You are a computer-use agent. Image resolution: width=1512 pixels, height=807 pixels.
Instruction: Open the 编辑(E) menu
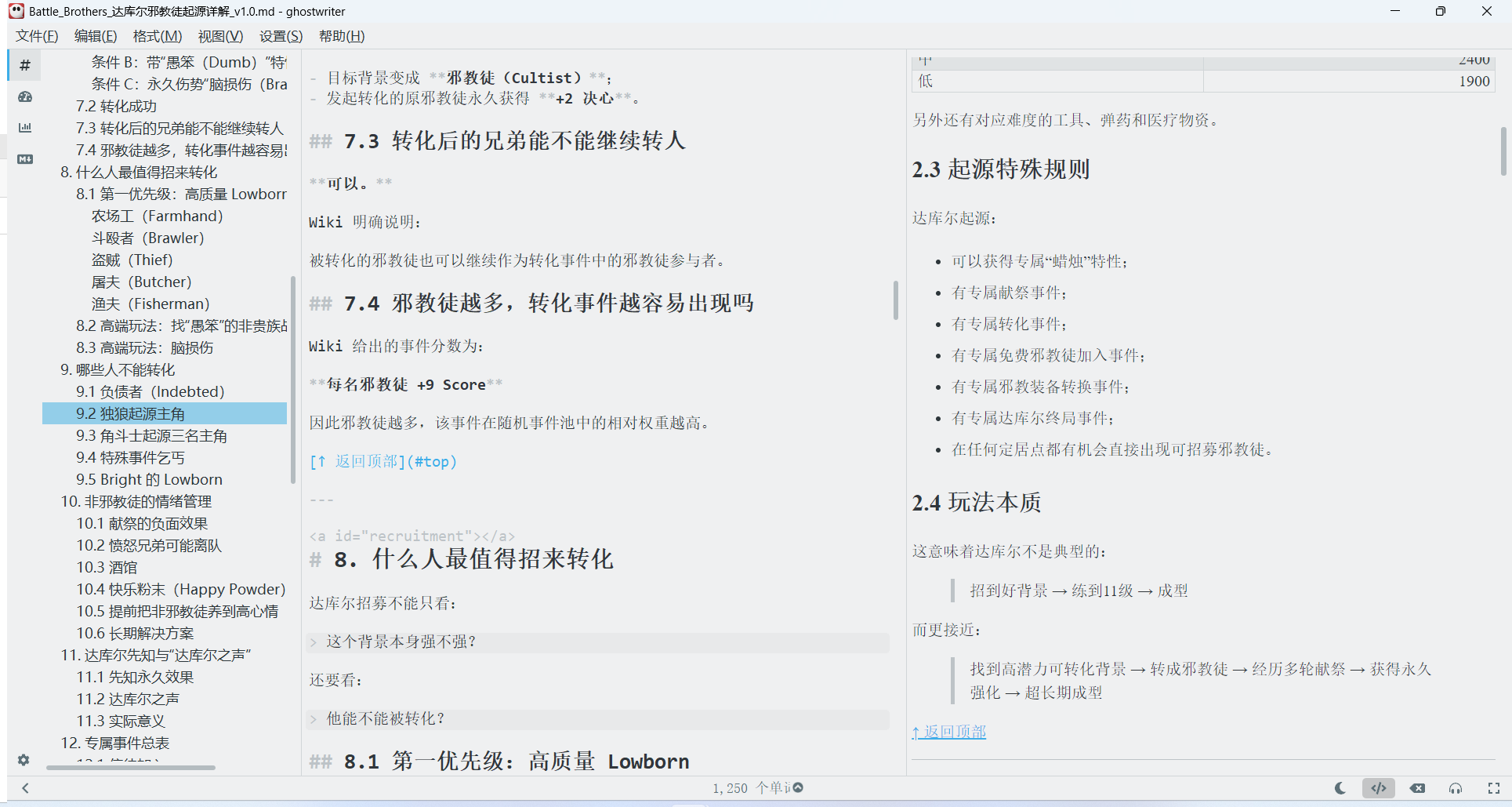click(96, 36)
